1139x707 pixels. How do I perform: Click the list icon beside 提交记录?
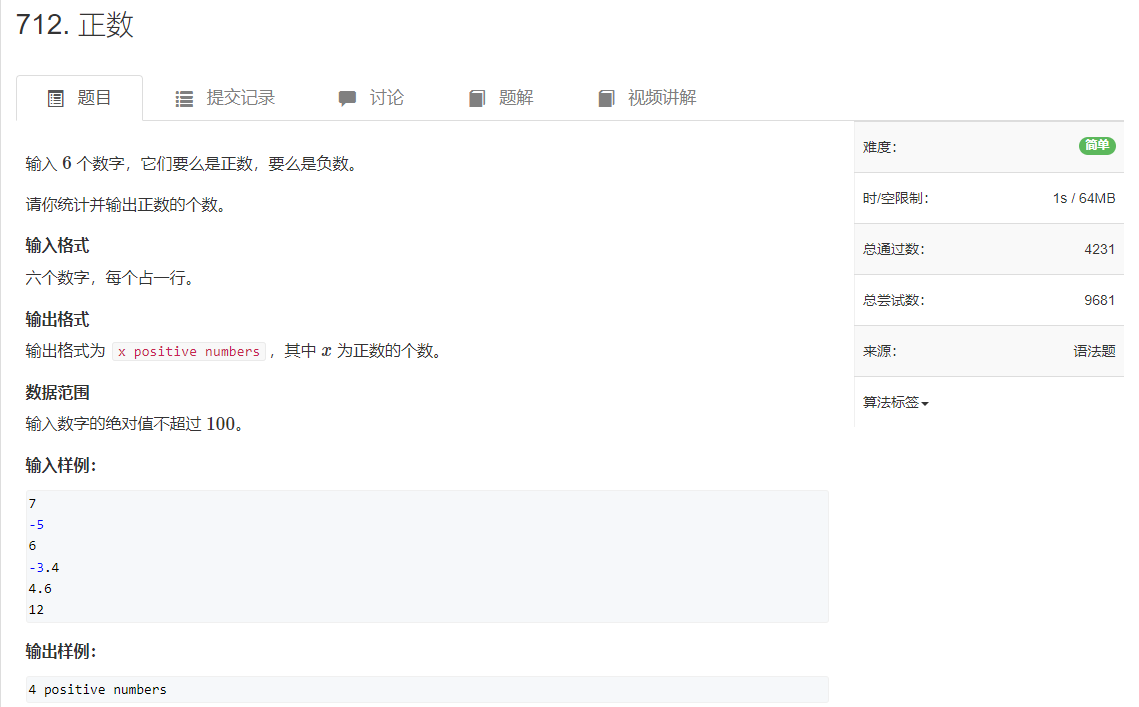184,97
